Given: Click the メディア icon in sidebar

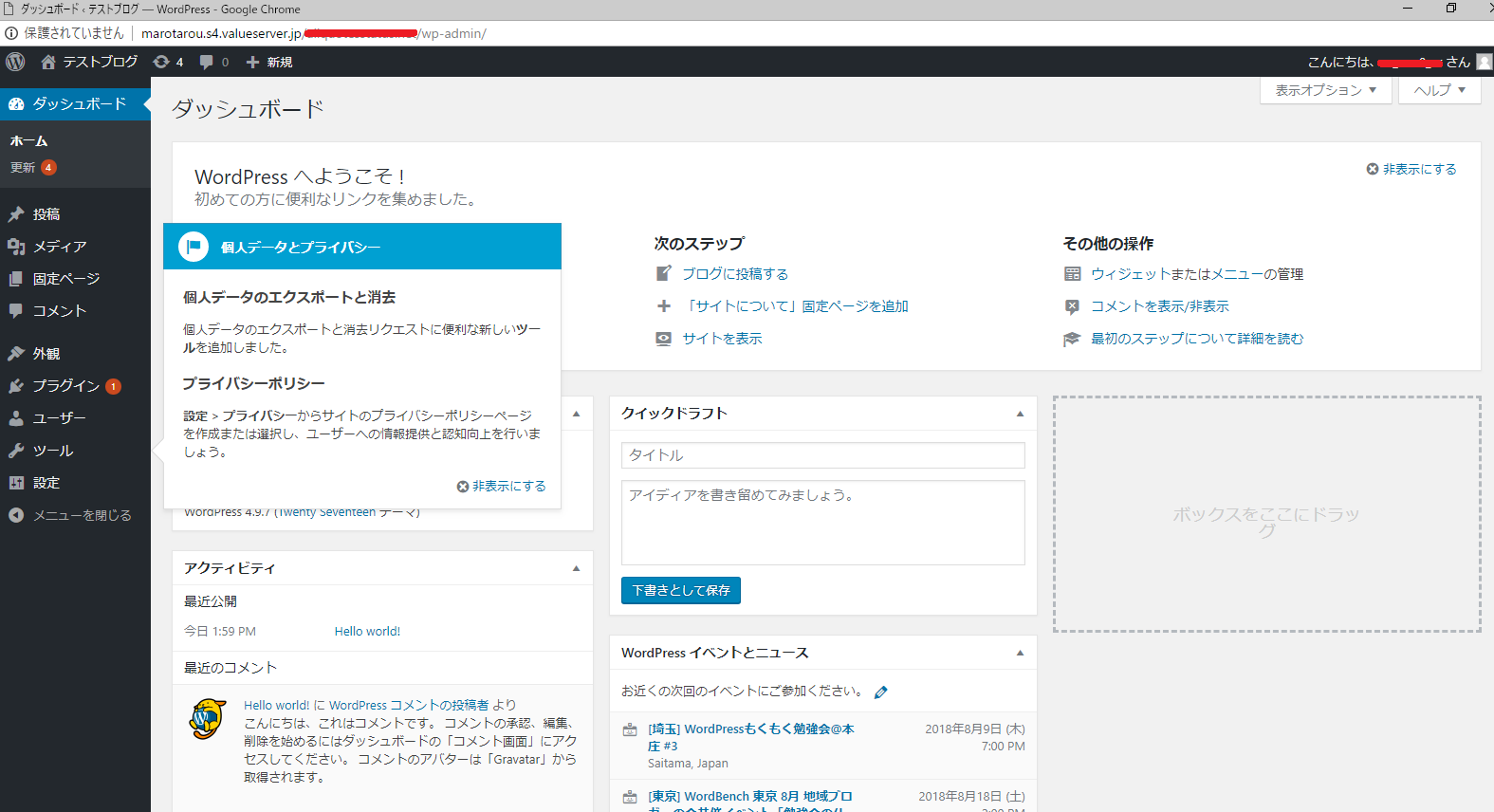Looking at the screenshot, I should pyautogui.click(x=16, y=247).
